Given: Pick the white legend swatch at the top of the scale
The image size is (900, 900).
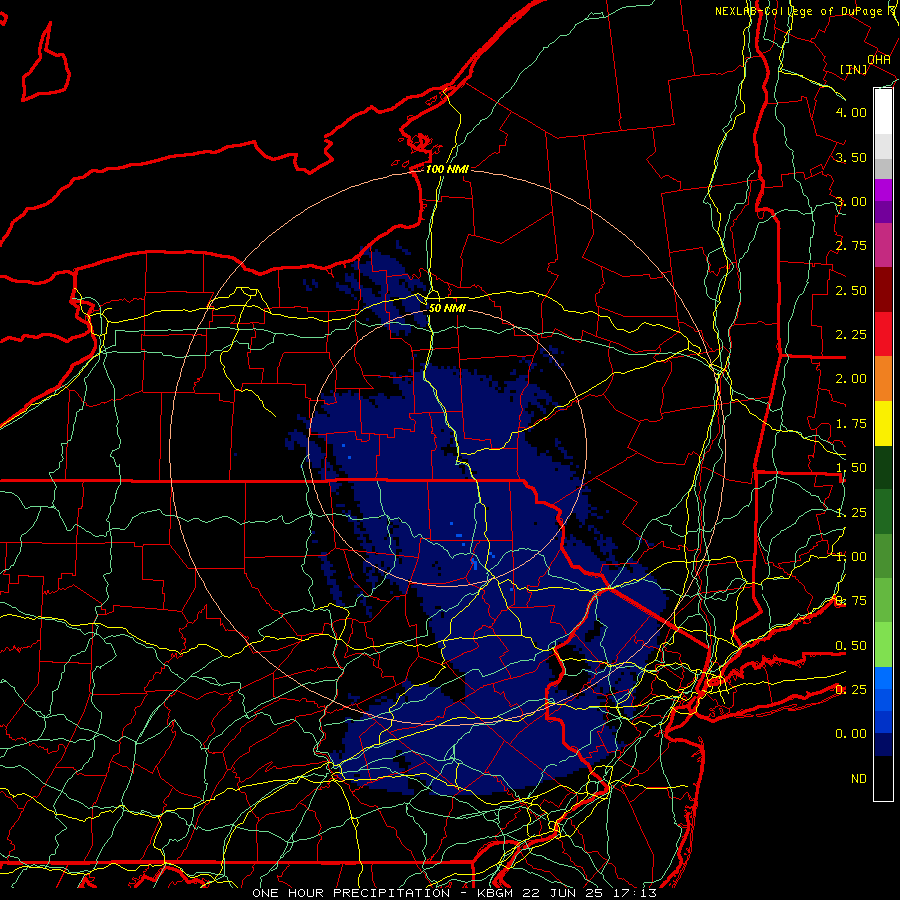Looking at the screenshot, I should (x=883, y=111).
